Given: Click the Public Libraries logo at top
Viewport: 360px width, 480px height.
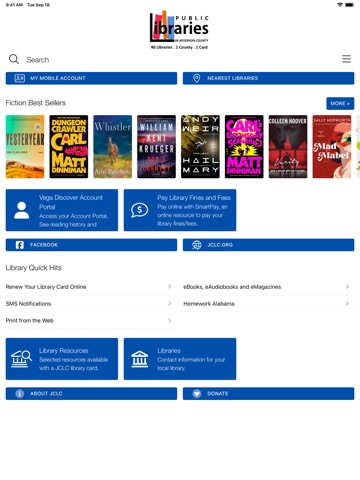Looking at the screenshot, I should (x=179, y=30).
